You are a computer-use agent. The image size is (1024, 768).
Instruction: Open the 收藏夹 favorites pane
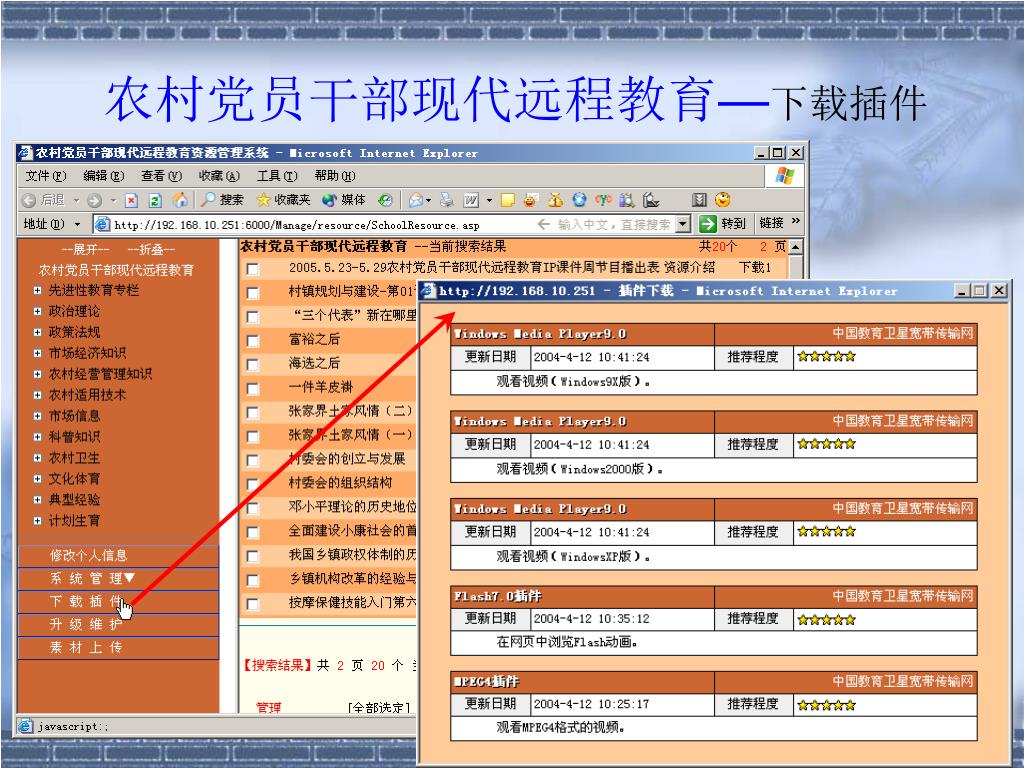(283, 200)
